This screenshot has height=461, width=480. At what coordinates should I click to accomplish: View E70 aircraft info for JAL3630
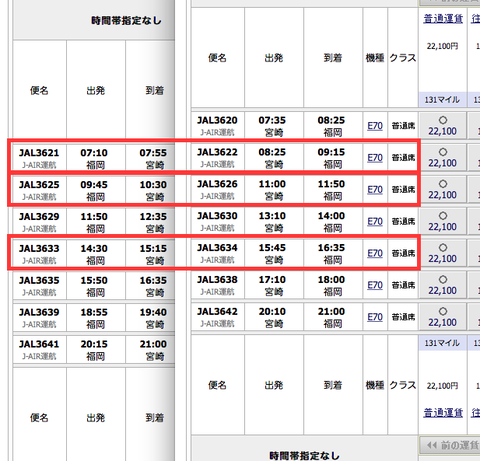[x=375, y=221]
